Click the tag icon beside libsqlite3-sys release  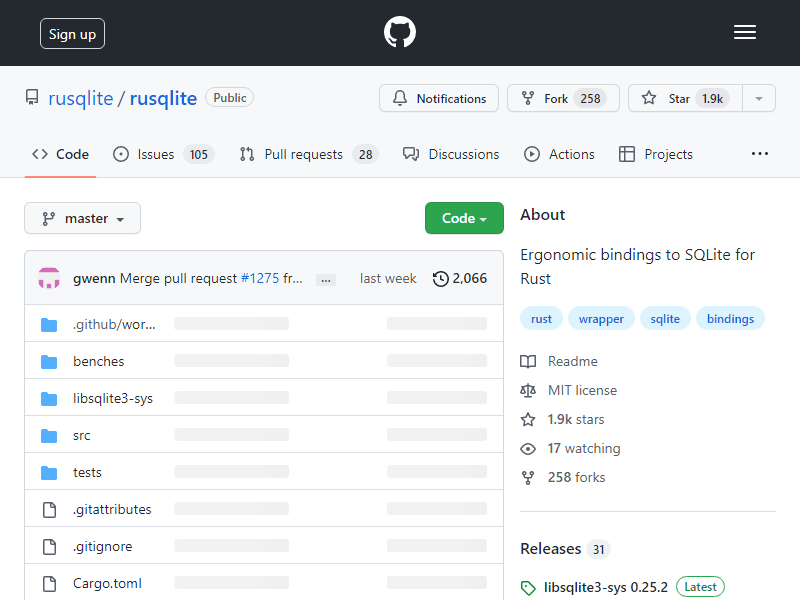click(x=528, y=588)
